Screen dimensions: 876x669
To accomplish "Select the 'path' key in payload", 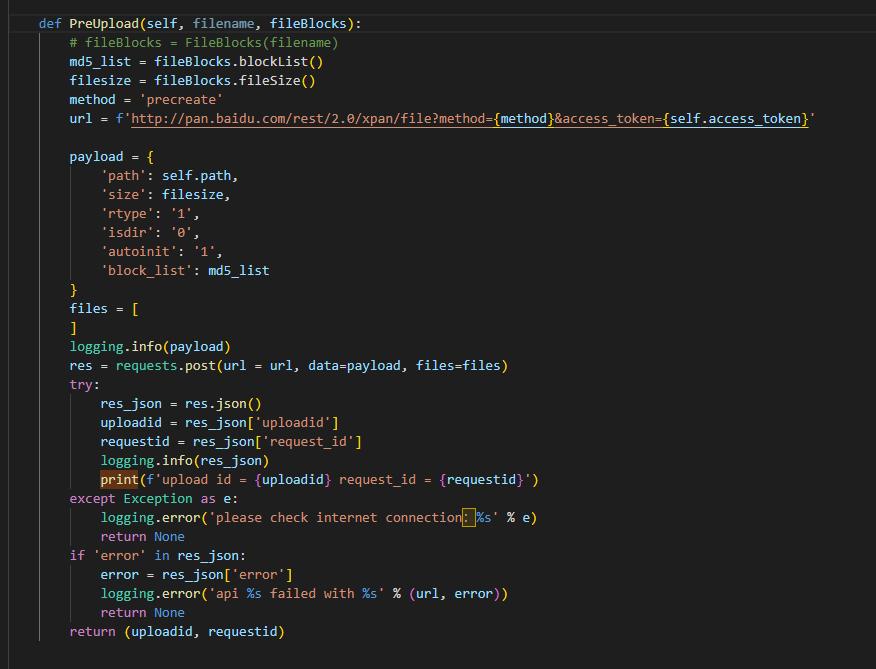I will click(123, 176).
